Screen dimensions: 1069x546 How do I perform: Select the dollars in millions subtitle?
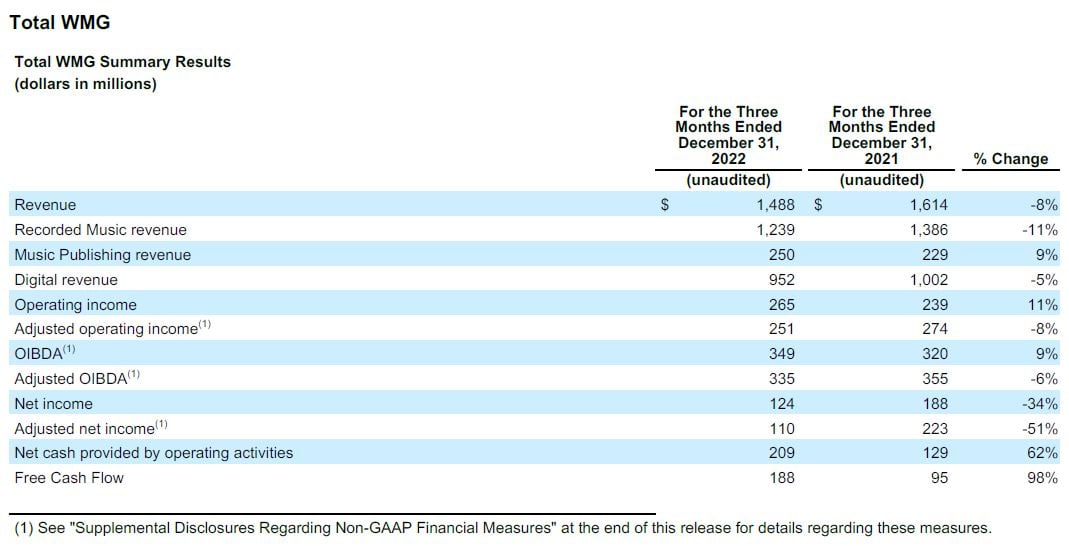85,84
